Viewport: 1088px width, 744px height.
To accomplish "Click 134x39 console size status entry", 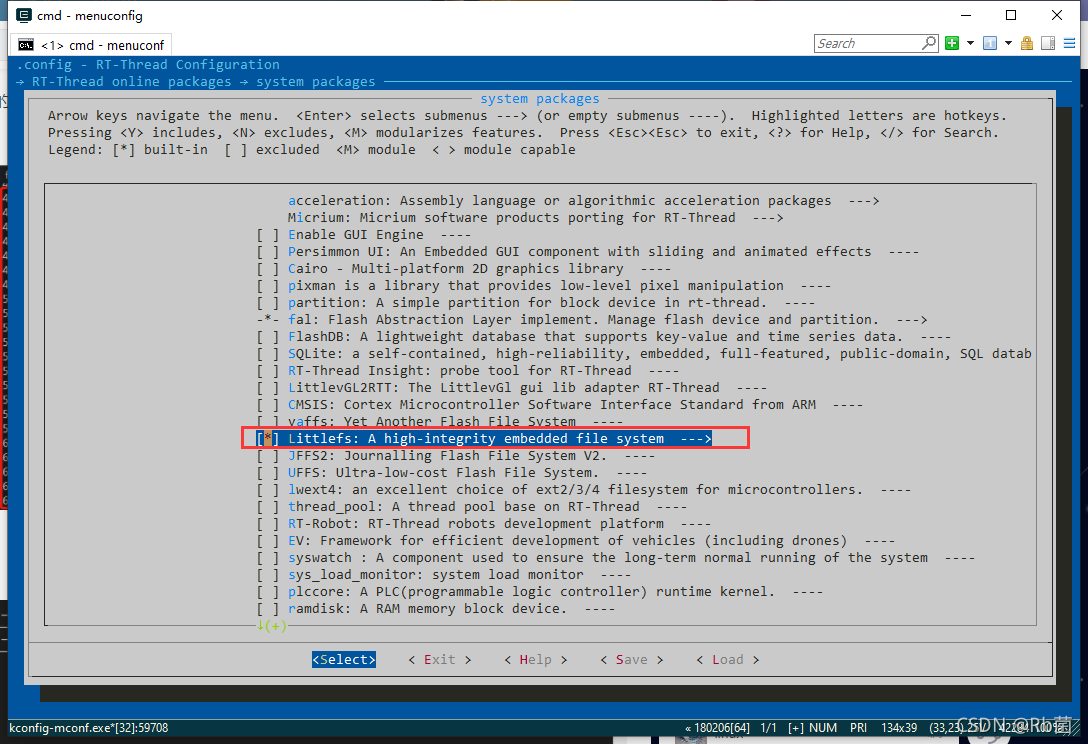I will (x=899, y=728).
